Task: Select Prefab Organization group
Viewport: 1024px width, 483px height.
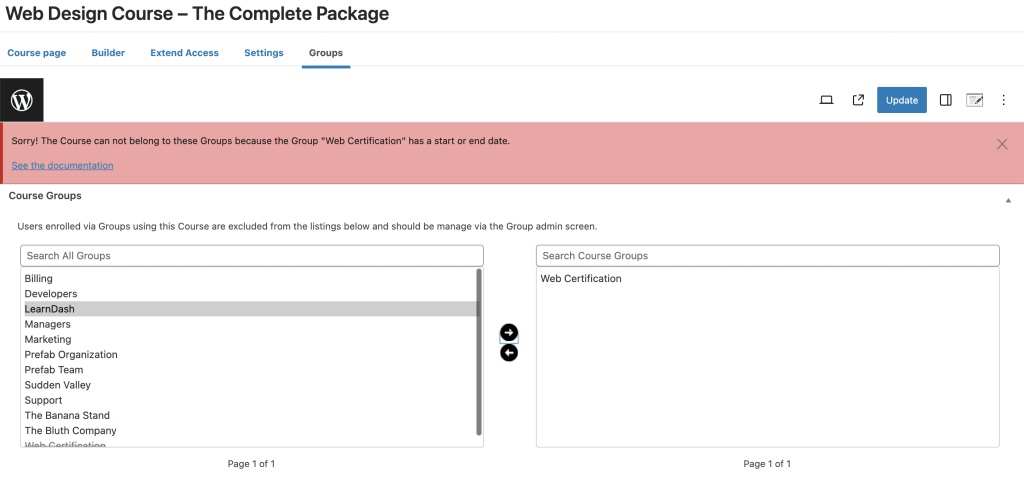Action: point(250,354)
